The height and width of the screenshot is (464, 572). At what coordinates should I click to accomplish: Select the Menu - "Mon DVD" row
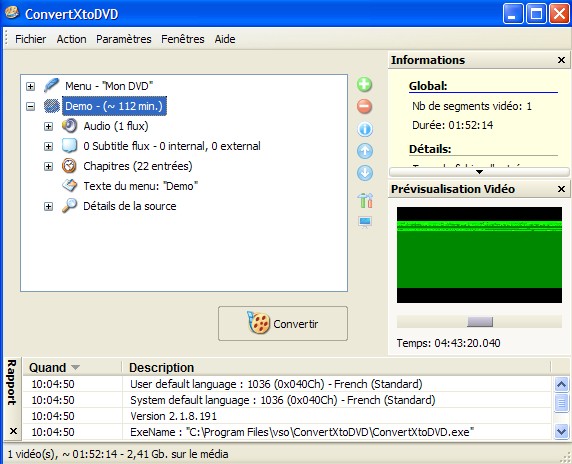click(x=109, y=86)
